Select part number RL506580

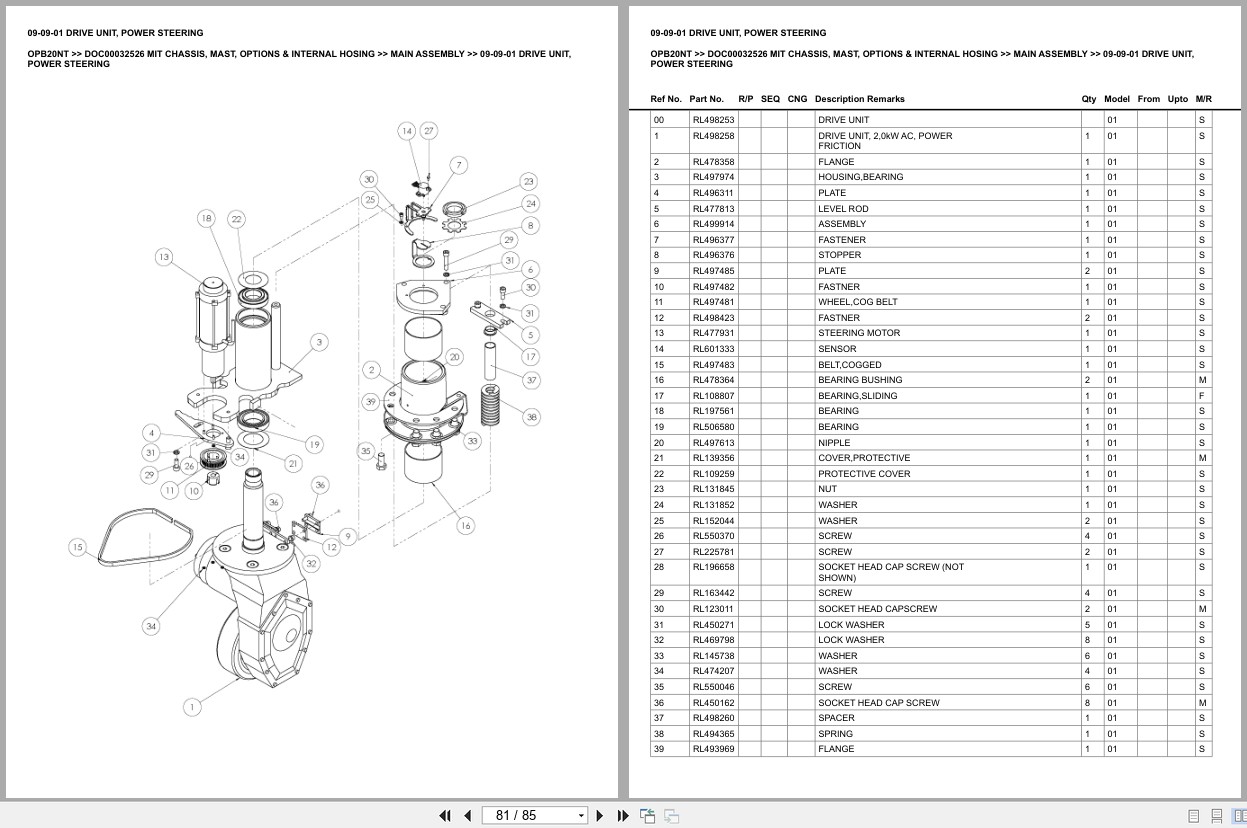tap(713, 427)
